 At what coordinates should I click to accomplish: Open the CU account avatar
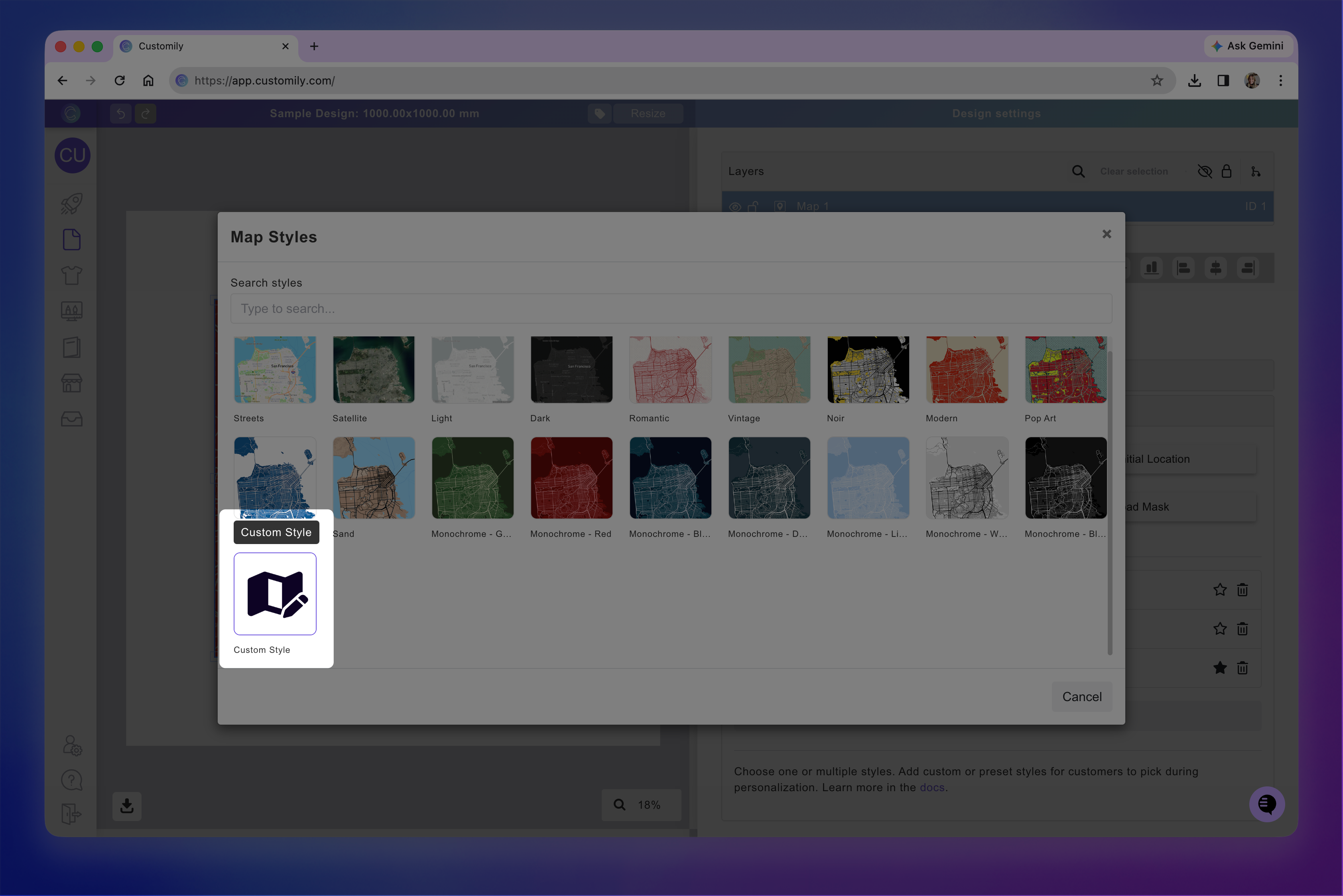point(73,155)
